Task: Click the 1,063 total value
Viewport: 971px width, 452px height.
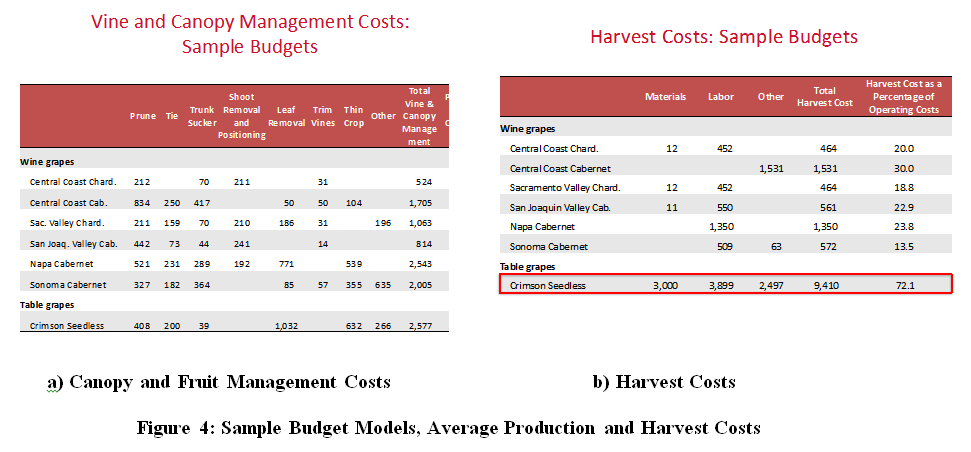Action: tap(419, 223)
